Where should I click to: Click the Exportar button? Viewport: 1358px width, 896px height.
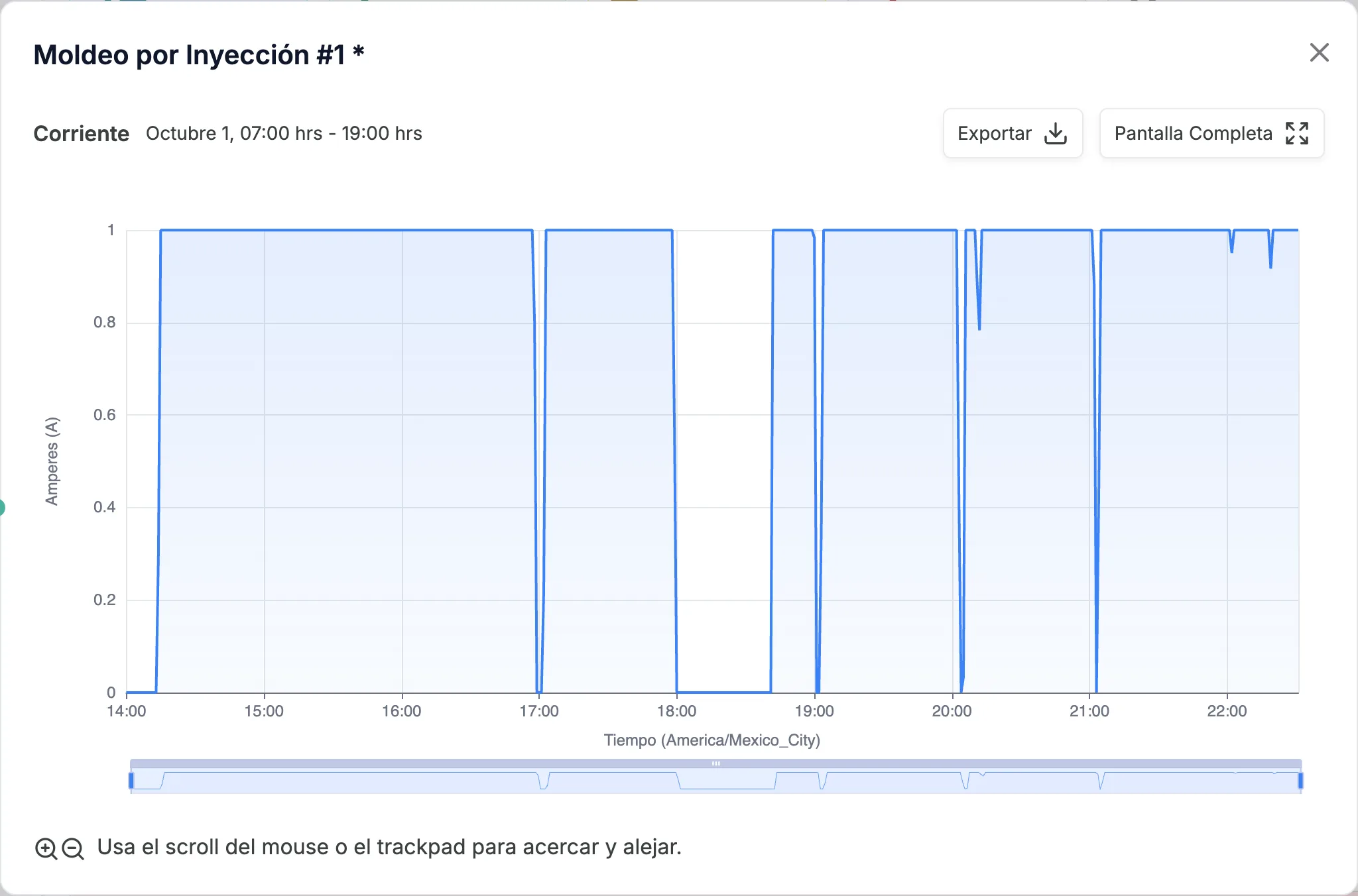pos(1013,133)
